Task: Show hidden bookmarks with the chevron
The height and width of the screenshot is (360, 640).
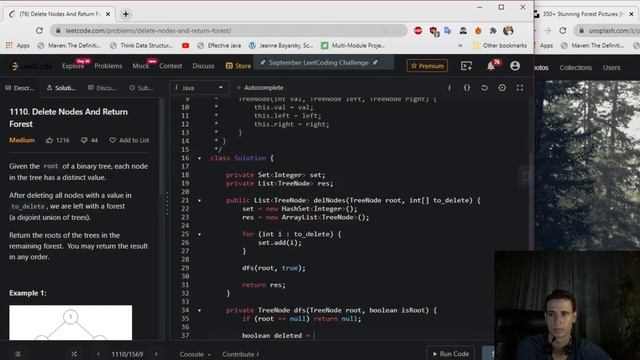Action: click(x=460, y=45)
